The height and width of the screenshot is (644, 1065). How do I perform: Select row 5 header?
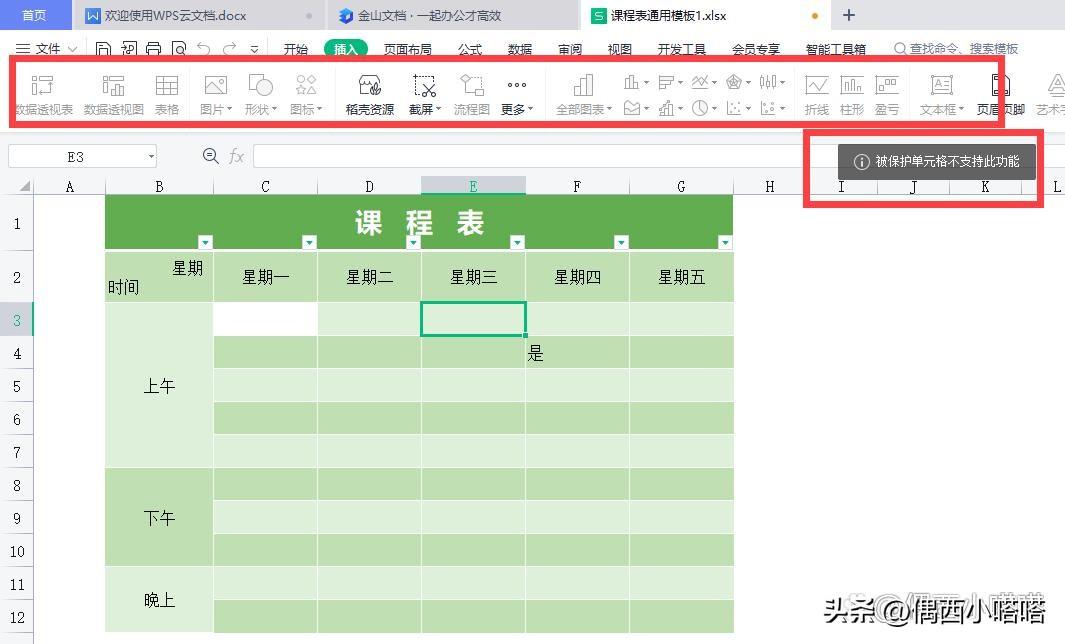tap(17, 386)
